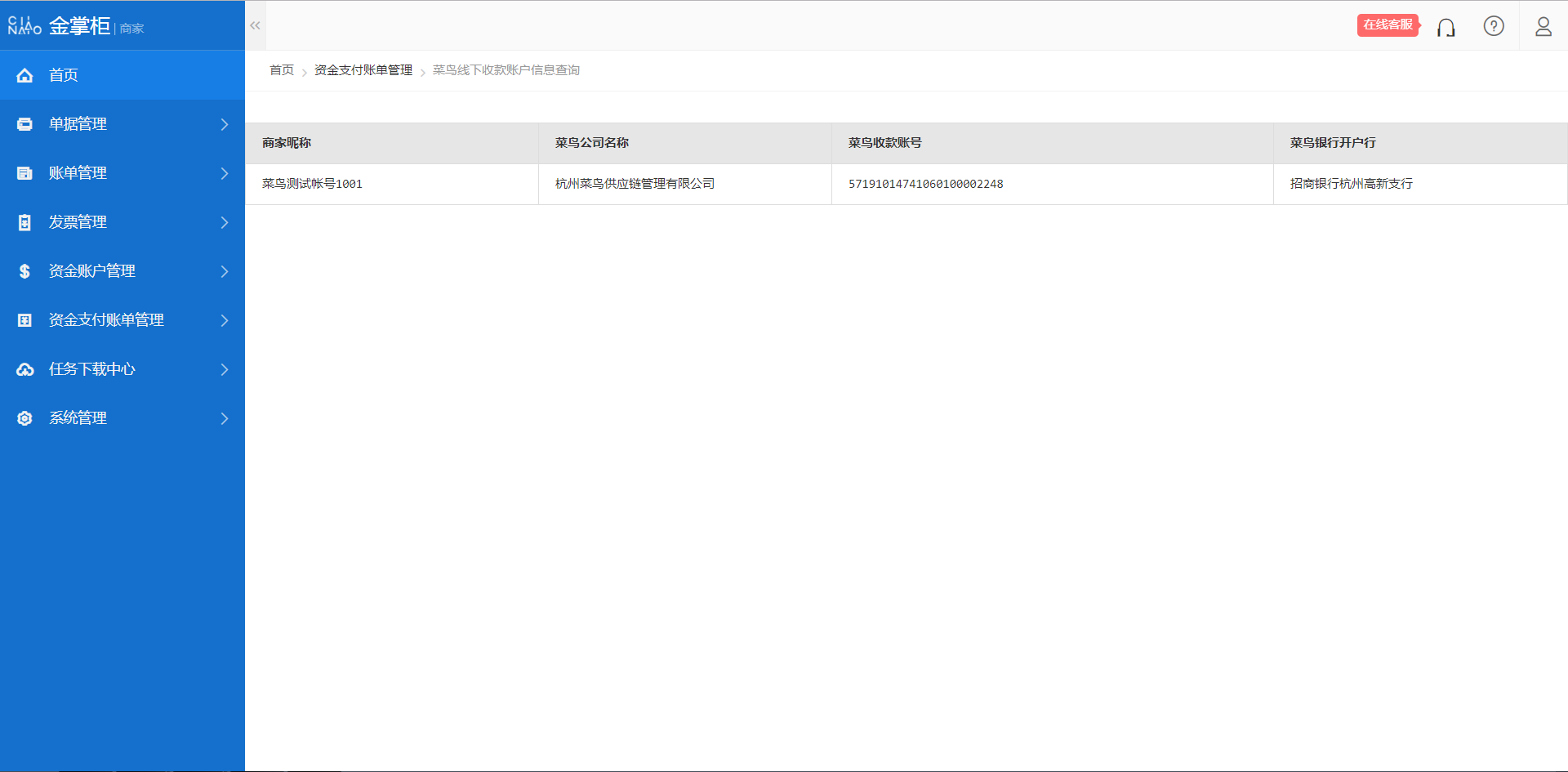Click the 资金支付账单管理 sidebar icon
This screenshot has height=772, width=1568.
tap(24, 320)
